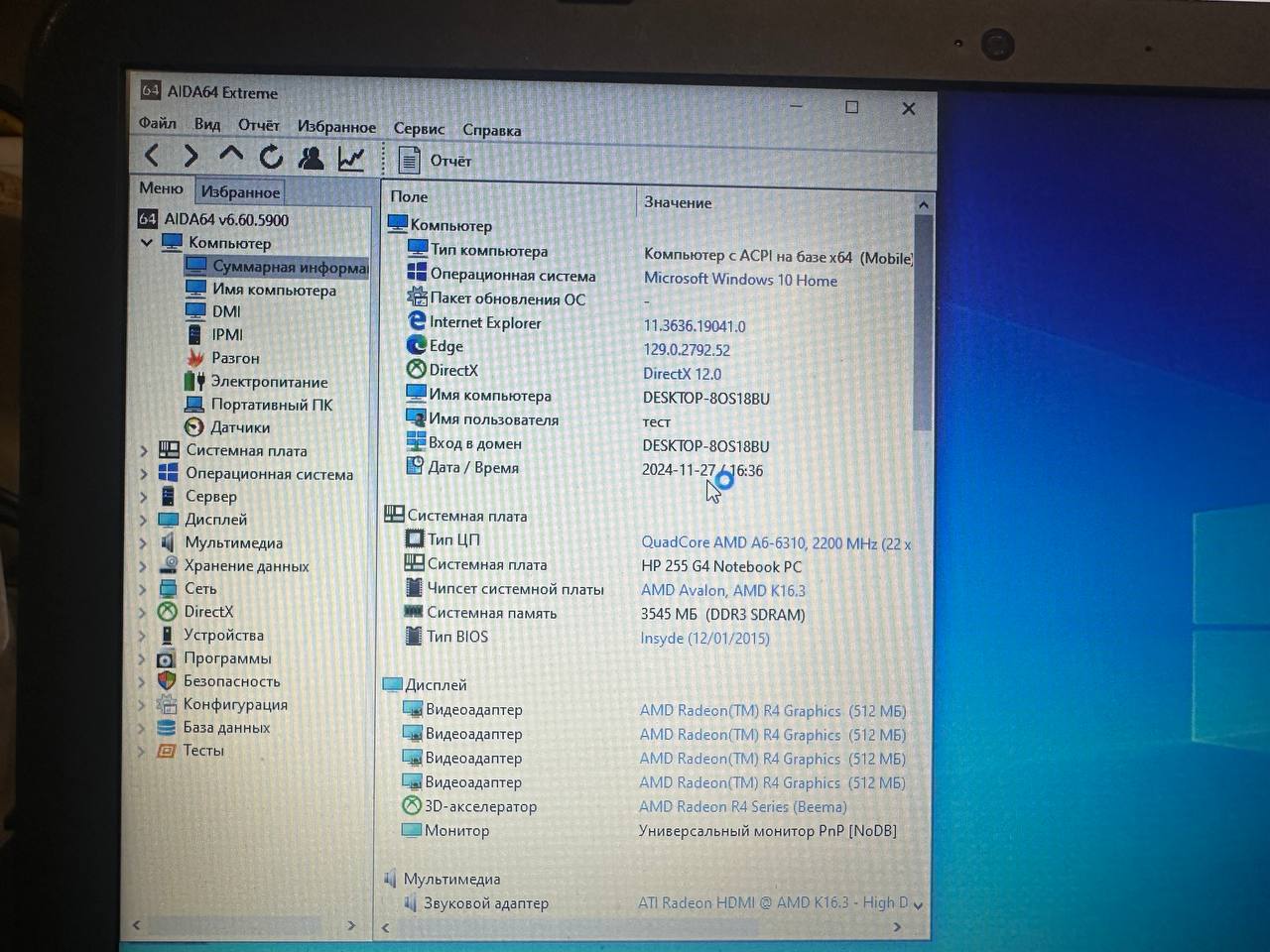Click the AMD Avalon, AMD K16.3 link

[x=722, y=591]
